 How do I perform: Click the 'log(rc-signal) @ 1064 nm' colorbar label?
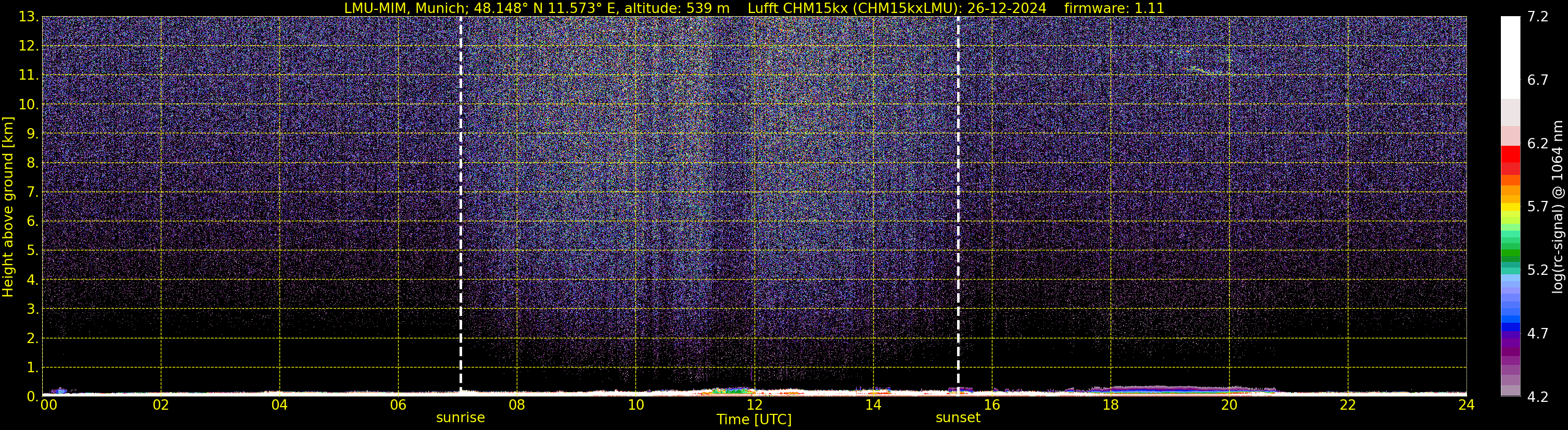[x=1557, y=207]
